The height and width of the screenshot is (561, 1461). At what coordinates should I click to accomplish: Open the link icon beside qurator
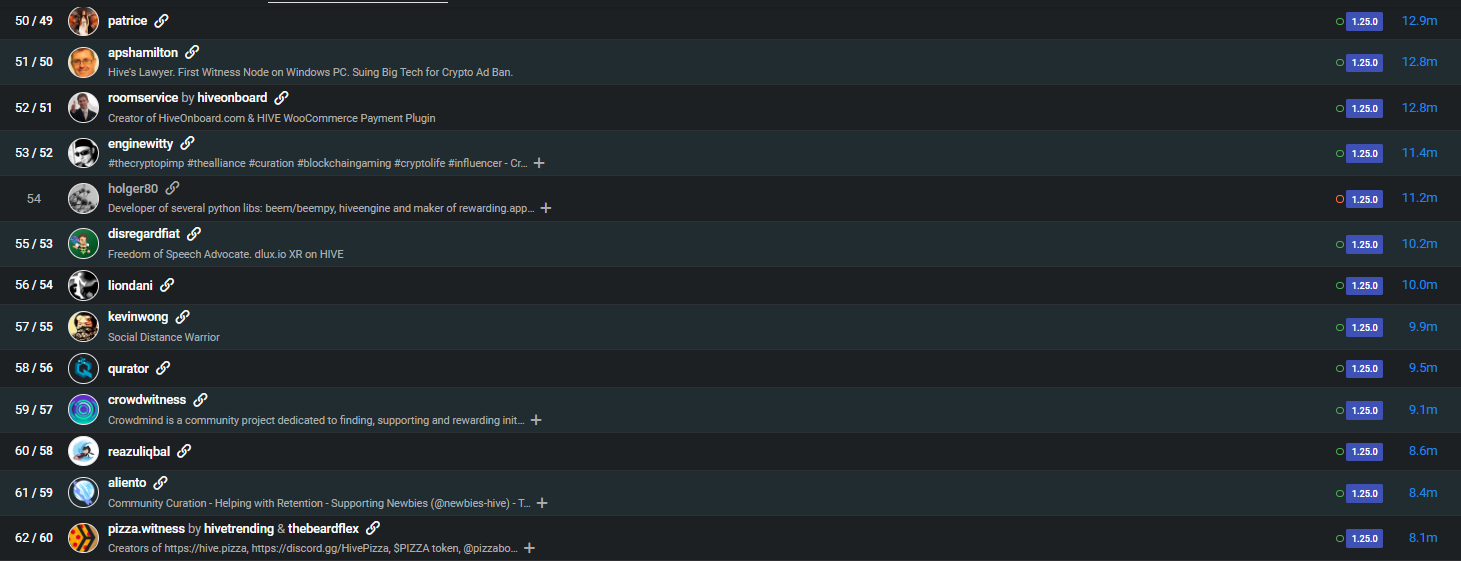click(x=163, y=368)
